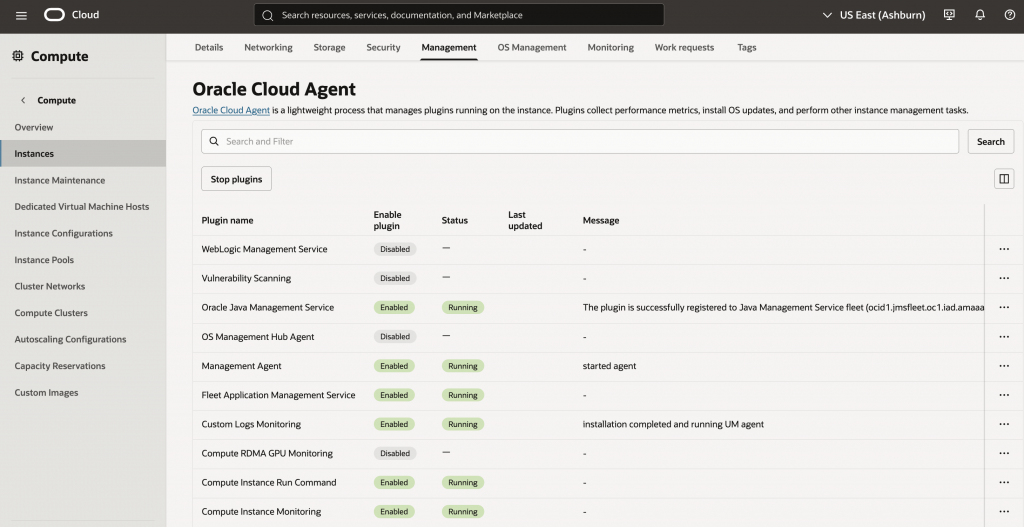
Task: Open the Work requests tab
Action: click(x=684, y=47)
